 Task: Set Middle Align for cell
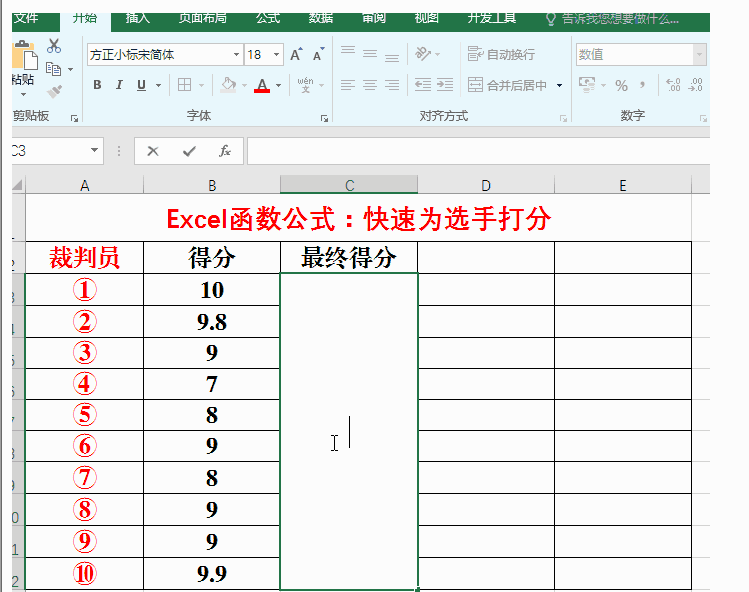(x=370, y=54)
